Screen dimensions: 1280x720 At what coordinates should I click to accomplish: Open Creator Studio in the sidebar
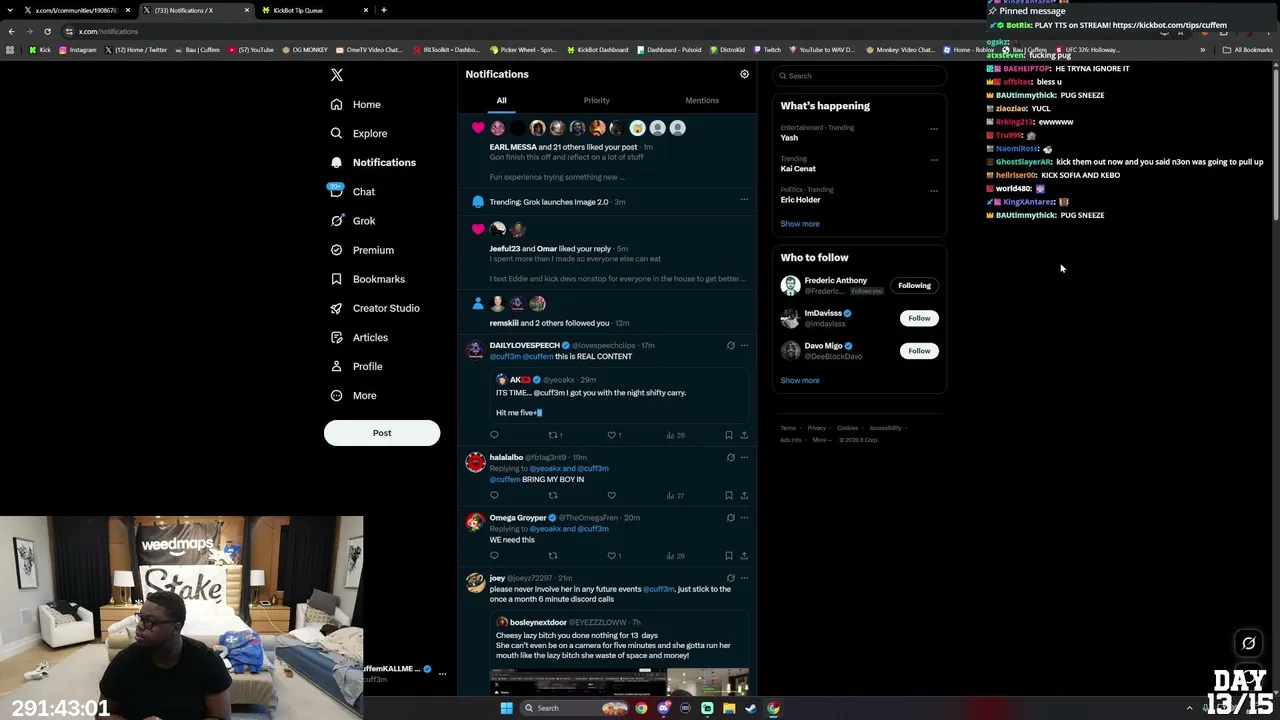[374, 308]
